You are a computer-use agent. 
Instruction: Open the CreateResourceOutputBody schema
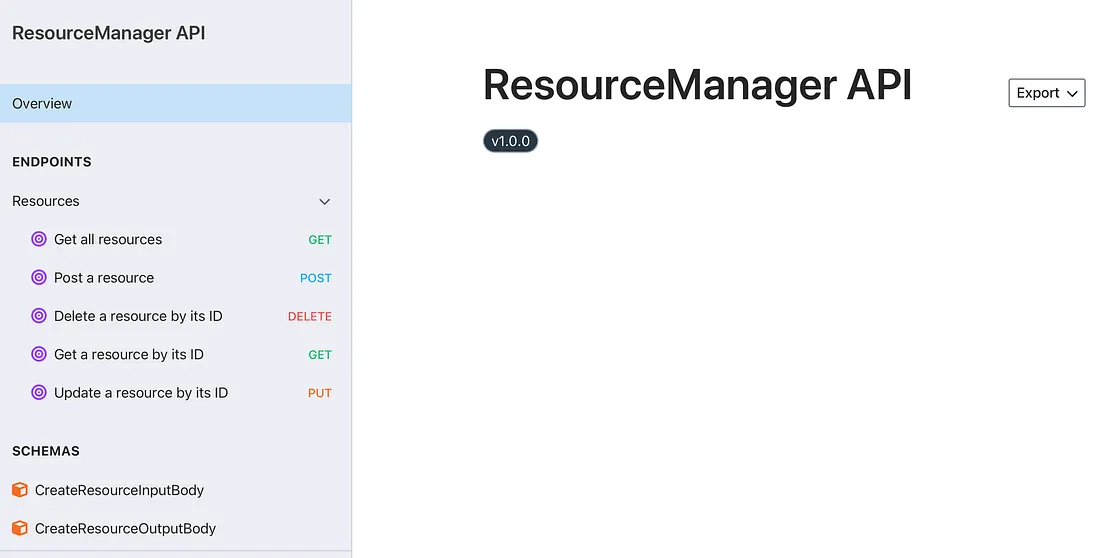click(x=125, y=528)
